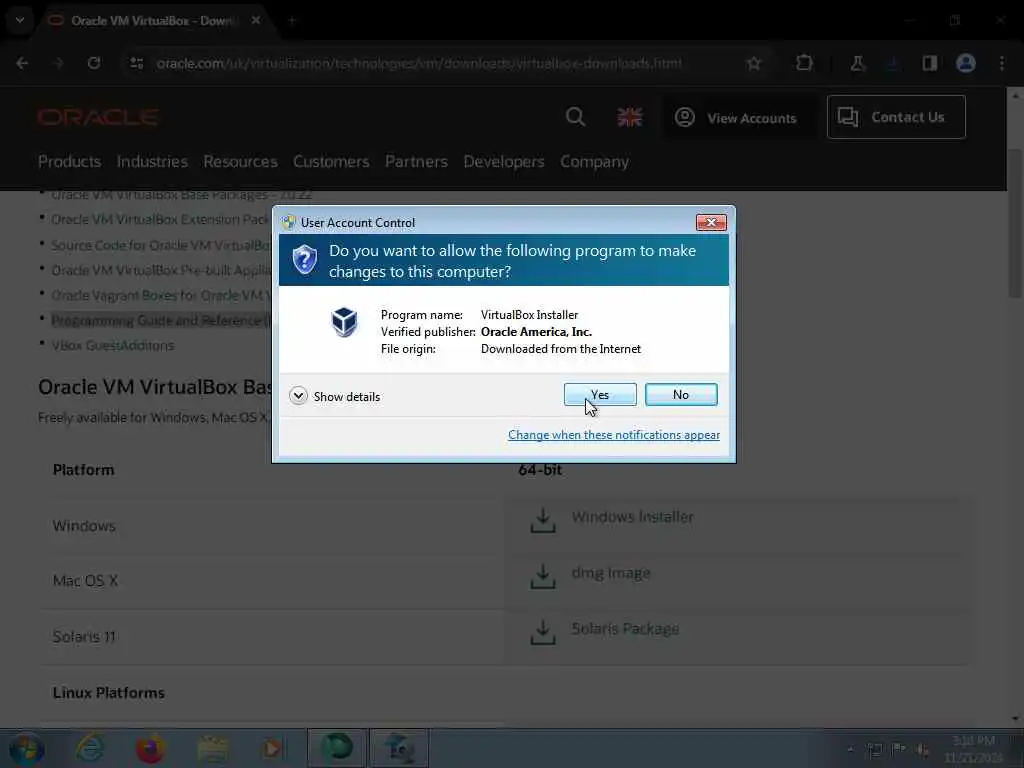
Task: Reload the Oracle page
Action: (x=94, y=63)
